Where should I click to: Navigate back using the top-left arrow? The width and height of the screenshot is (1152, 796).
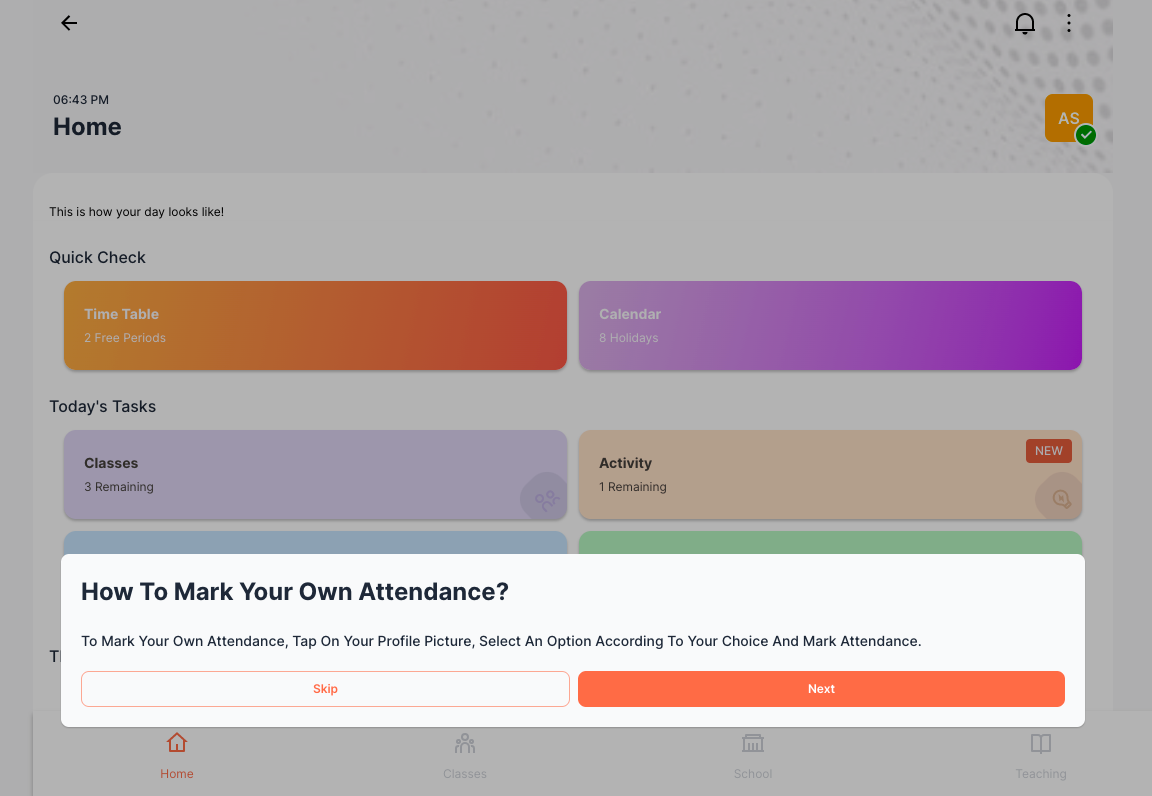point(68,23)
